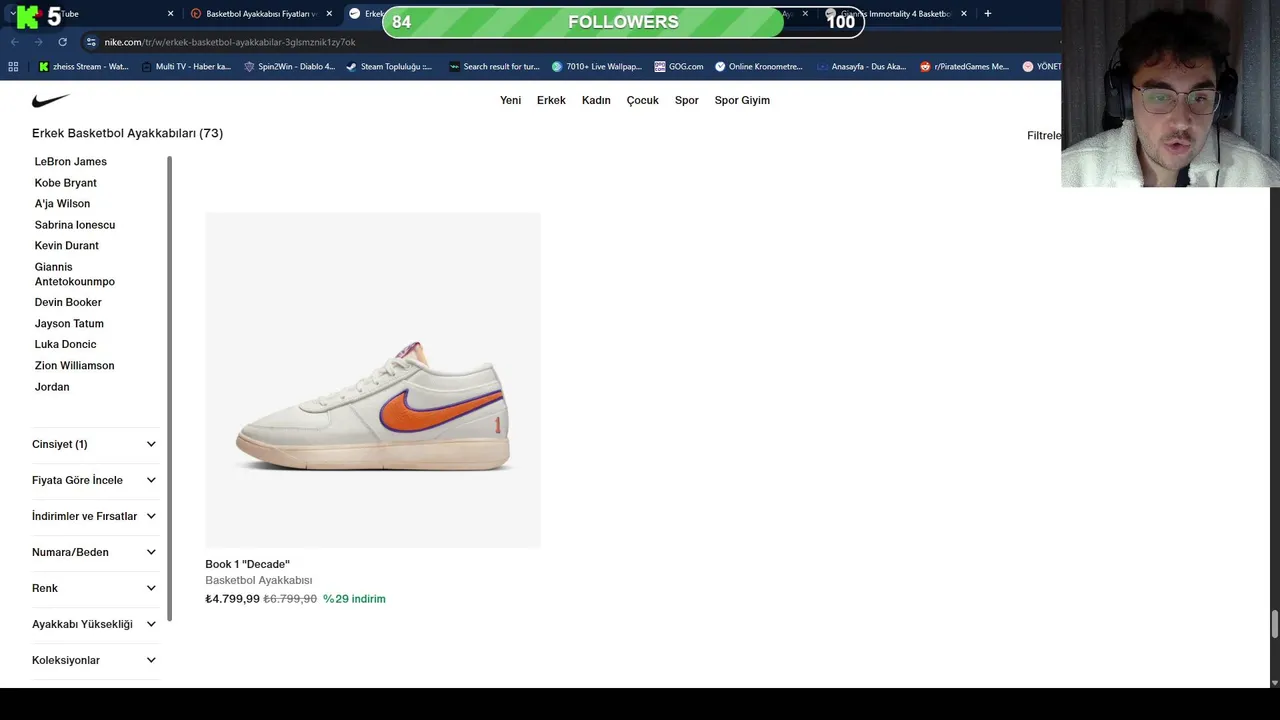Go back to the previous page
Image resolution: width=1280 pixels, height=720 pixels.
pyautogui.click(x=14, y=42)
